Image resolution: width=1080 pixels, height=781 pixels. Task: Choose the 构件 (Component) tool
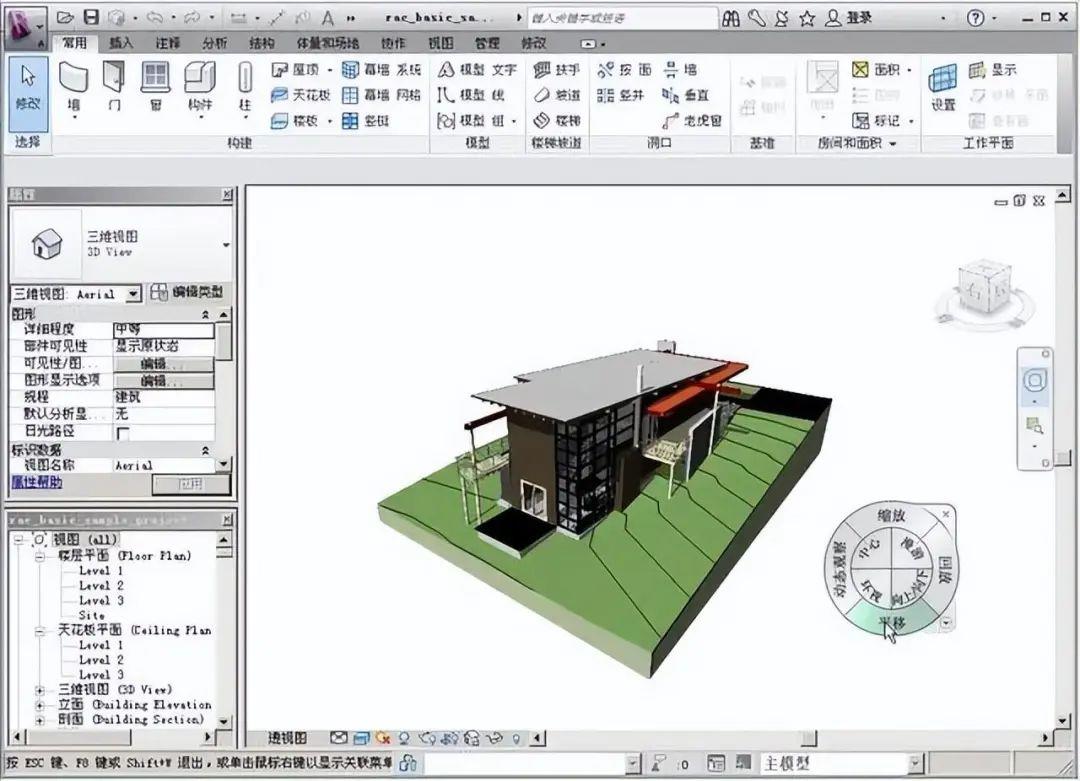tap(200, 88)
